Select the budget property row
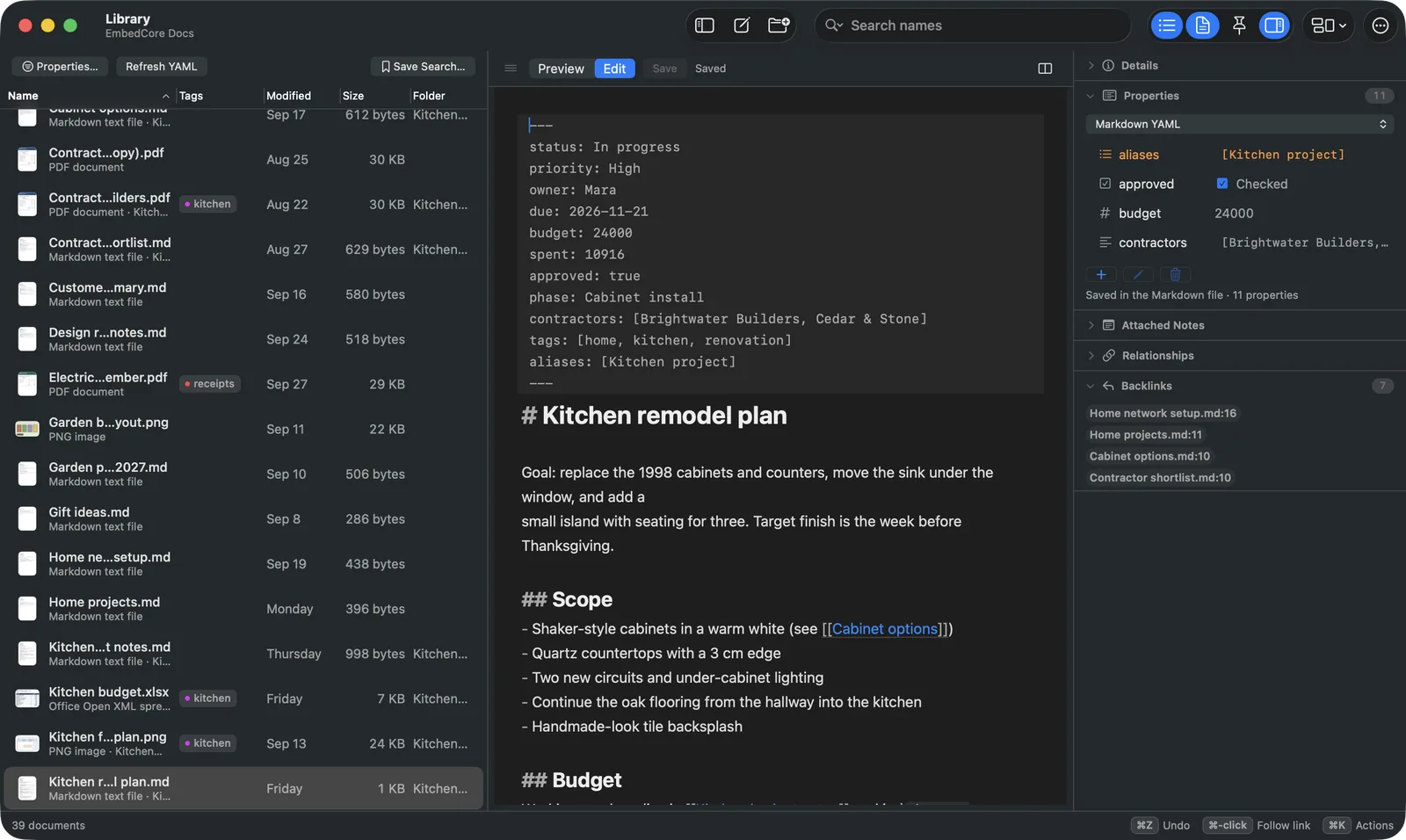The height and width of the screenshot is (840, 1406). click(1239, 214)
